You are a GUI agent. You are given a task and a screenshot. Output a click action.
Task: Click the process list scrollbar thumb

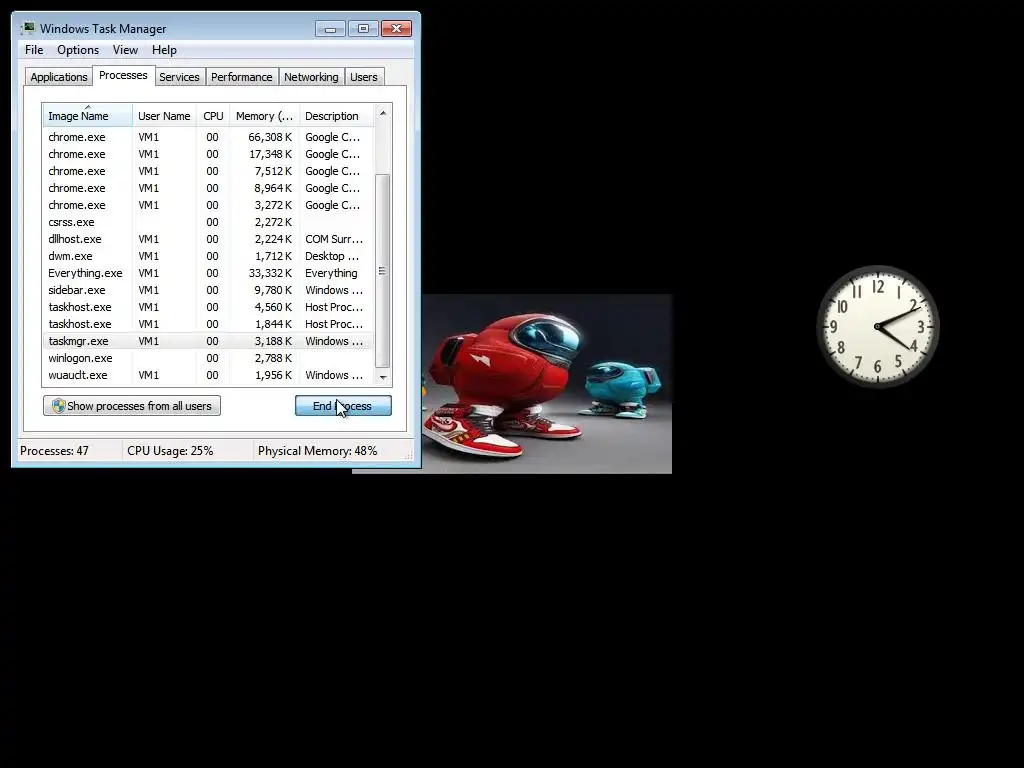tap(383, 271)
